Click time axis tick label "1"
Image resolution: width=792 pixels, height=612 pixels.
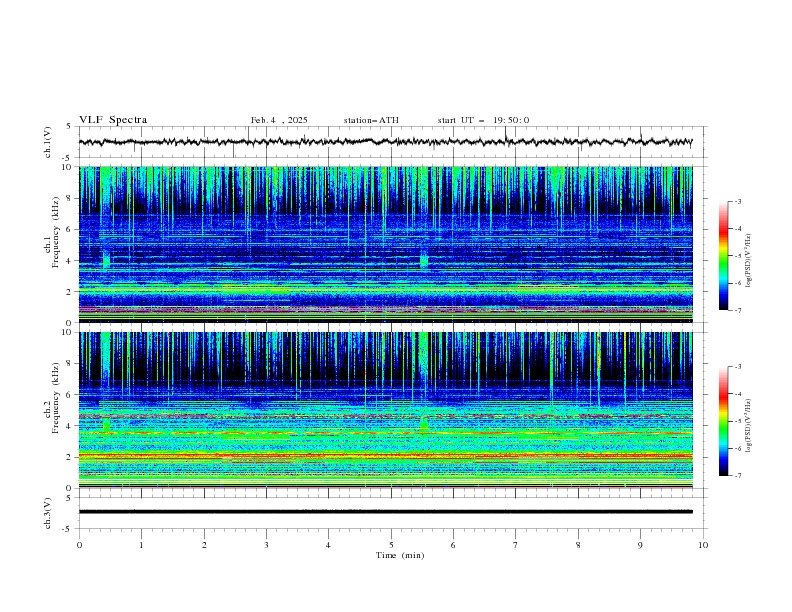tap(141, 545)
